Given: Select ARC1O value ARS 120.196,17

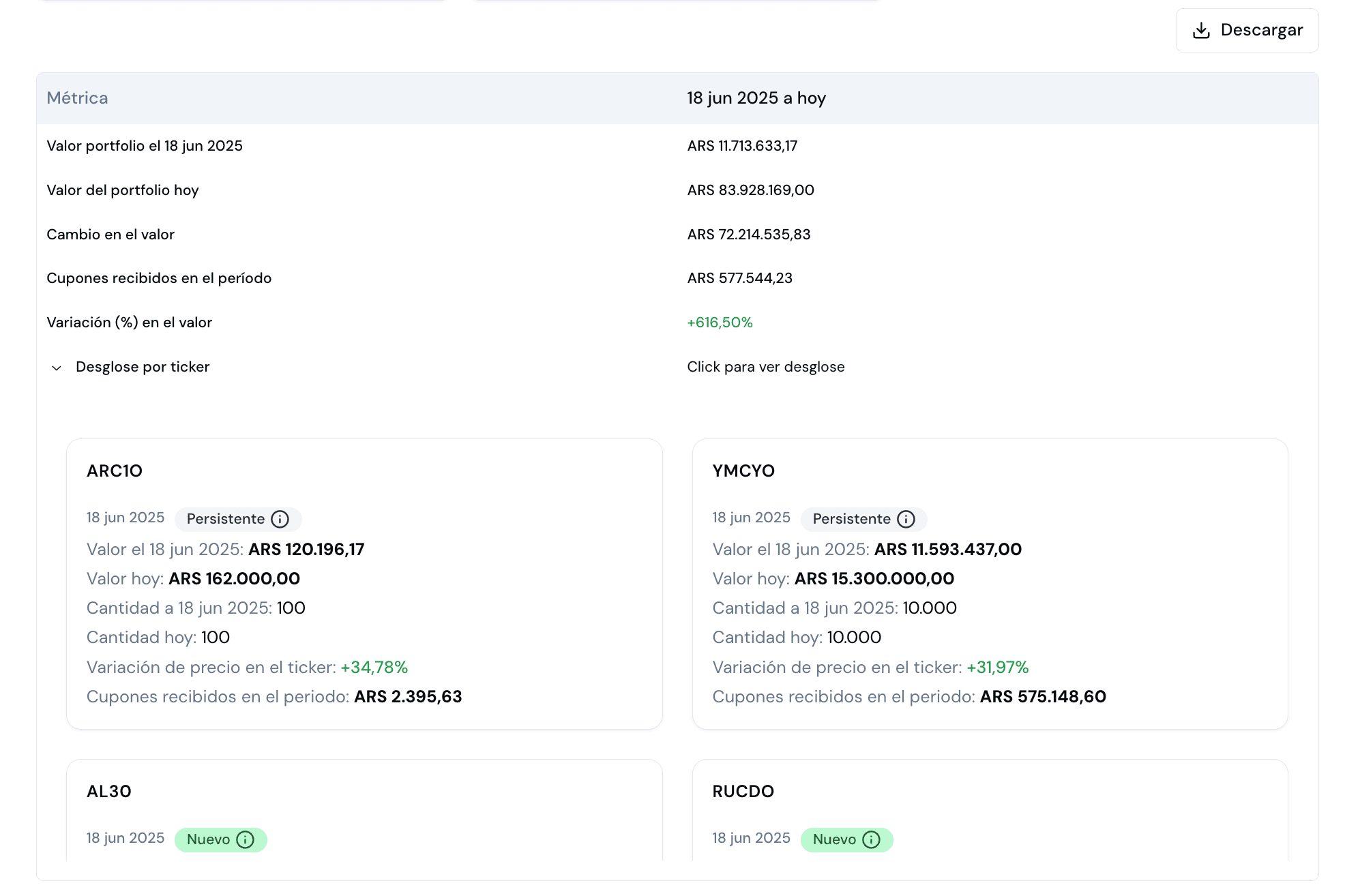Looking at the screenshot, I should [306, 550].
